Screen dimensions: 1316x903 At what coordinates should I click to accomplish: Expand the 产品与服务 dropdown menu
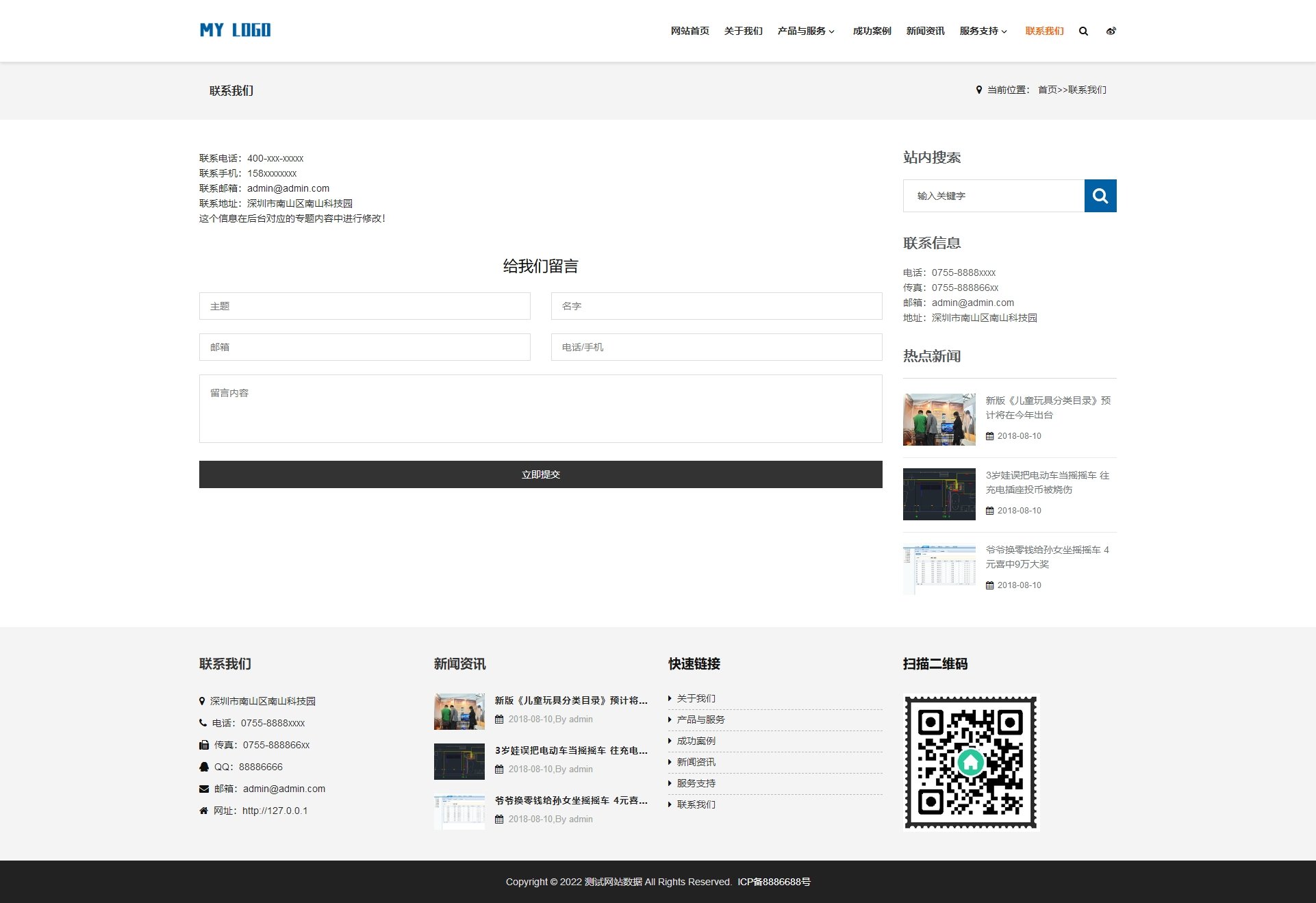[x=806, y=31]
